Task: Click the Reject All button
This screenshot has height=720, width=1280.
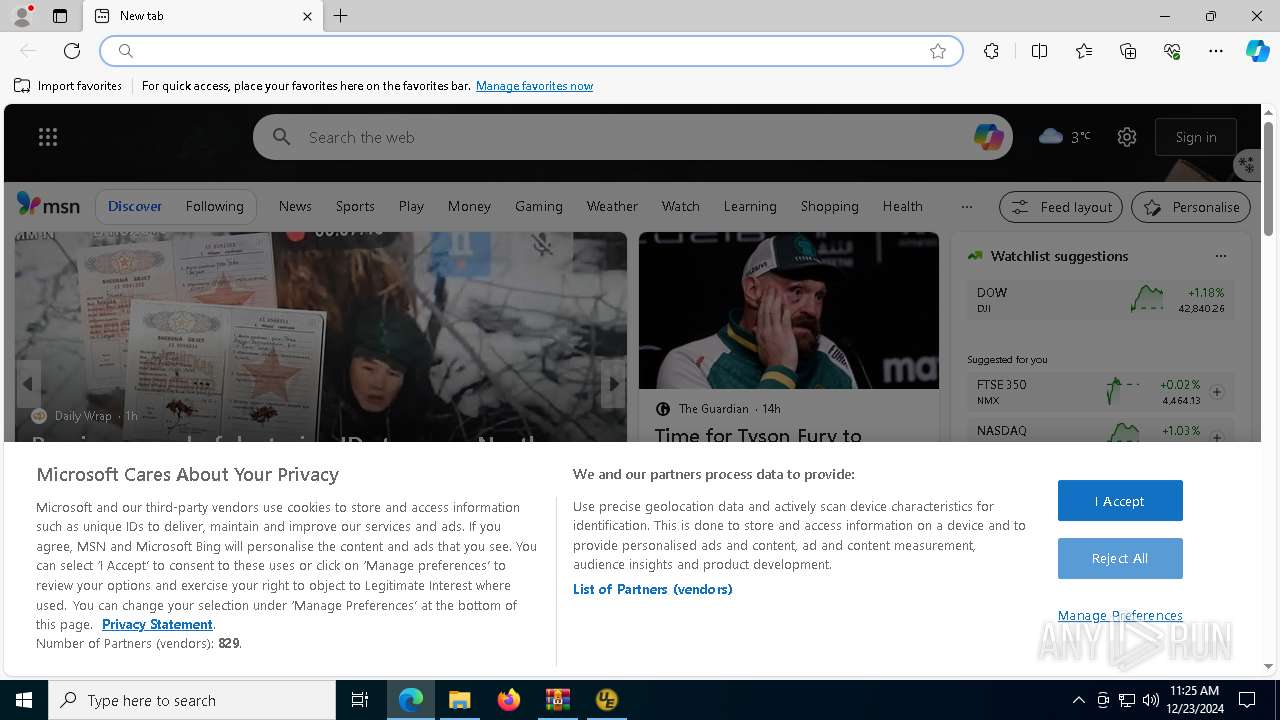Action: click(1120, 559)
